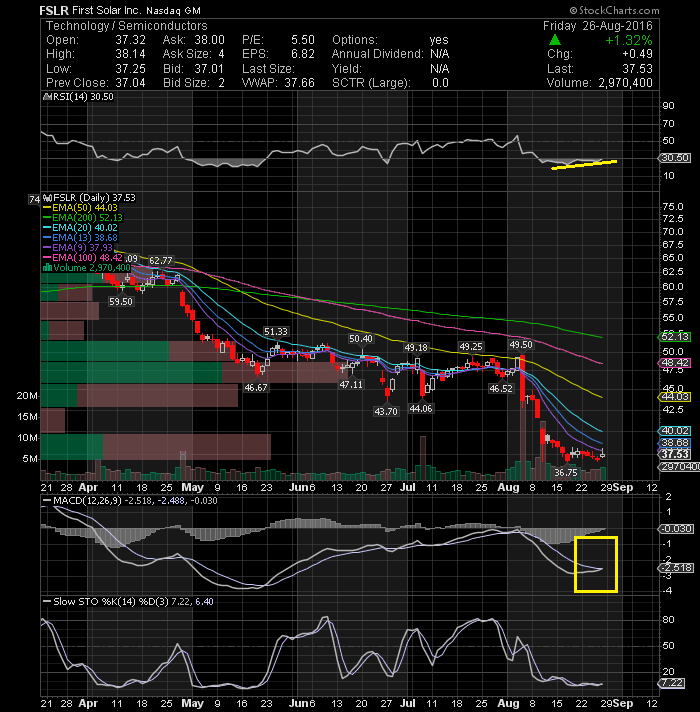The image size is (700, 712).
Task: Click the 46.67 trough price label
Action: pyautogui.click(x=256, y=388)
